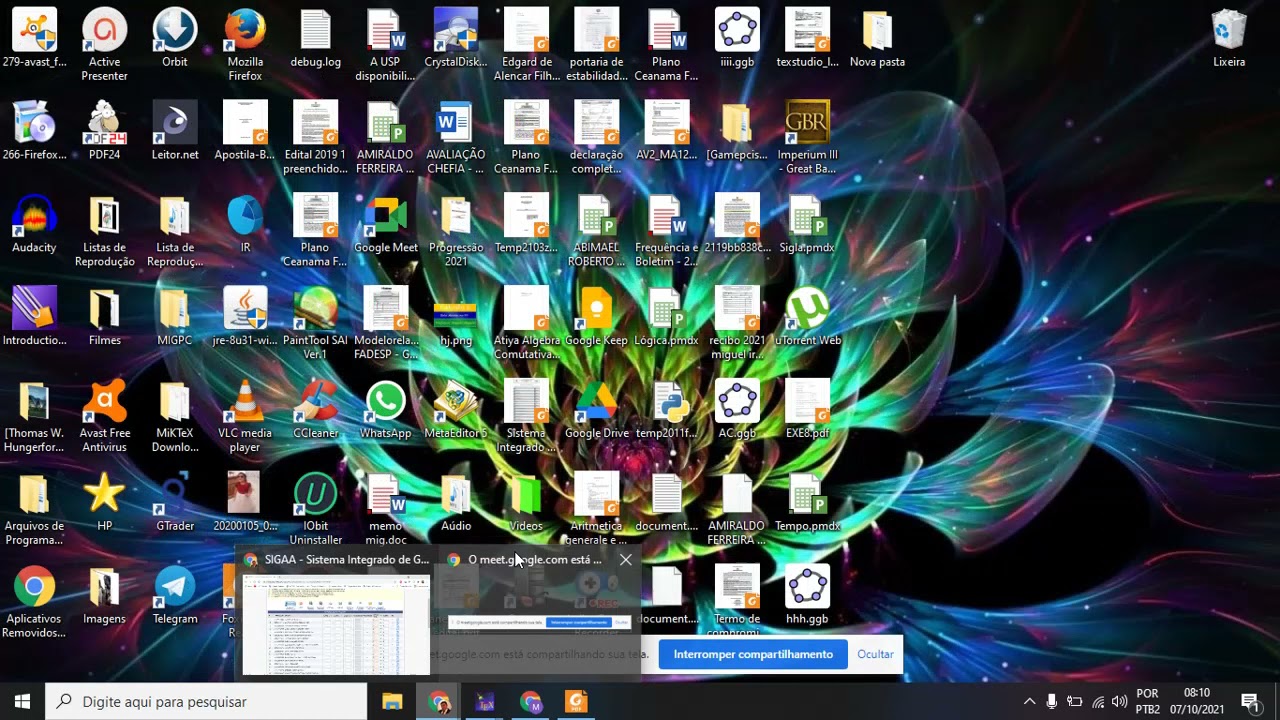This screenshot has height=720, width=1280.
Task: Select the Google Meet desktop icon
Action: tap(385, 224)
